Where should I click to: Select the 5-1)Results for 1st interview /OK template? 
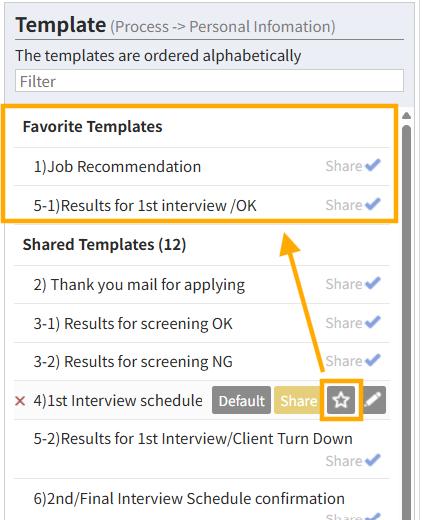coord(145,205)
